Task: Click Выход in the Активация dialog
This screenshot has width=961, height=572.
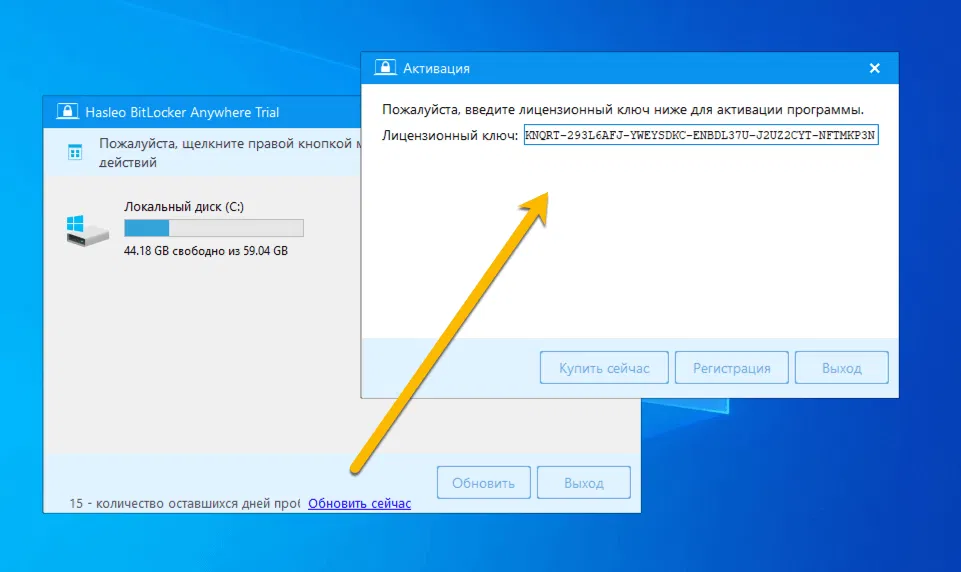Action: 841,368
